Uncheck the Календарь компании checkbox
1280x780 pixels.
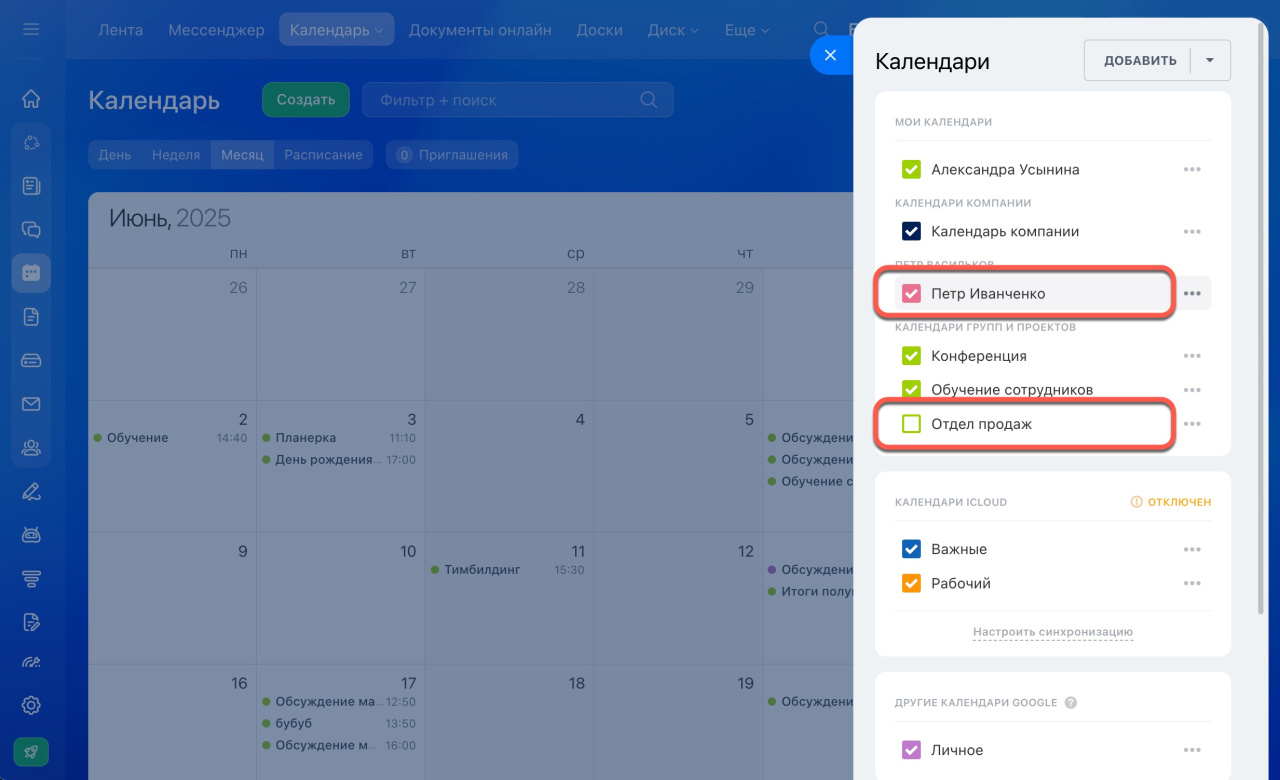coord(911,232)
